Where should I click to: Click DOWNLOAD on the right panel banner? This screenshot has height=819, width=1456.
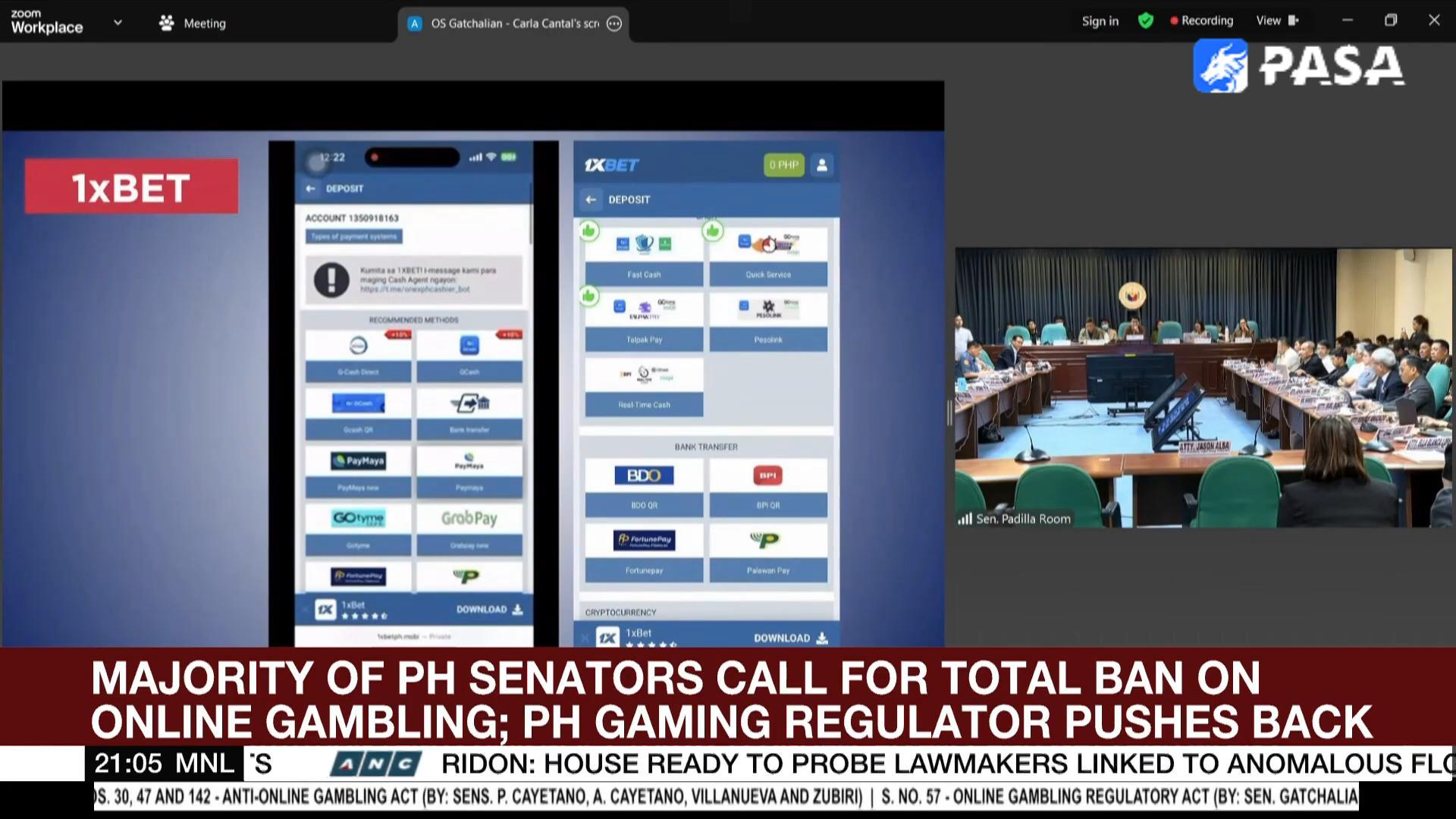(791, 638)
